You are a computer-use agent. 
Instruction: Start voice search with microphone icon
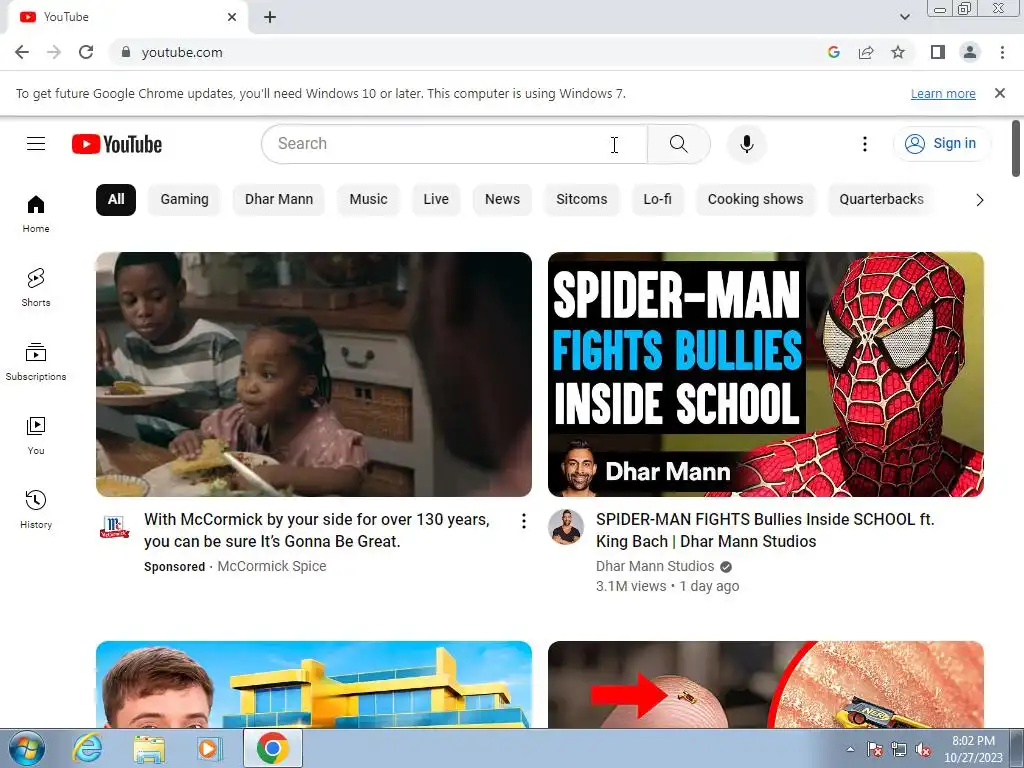(746, 144)
